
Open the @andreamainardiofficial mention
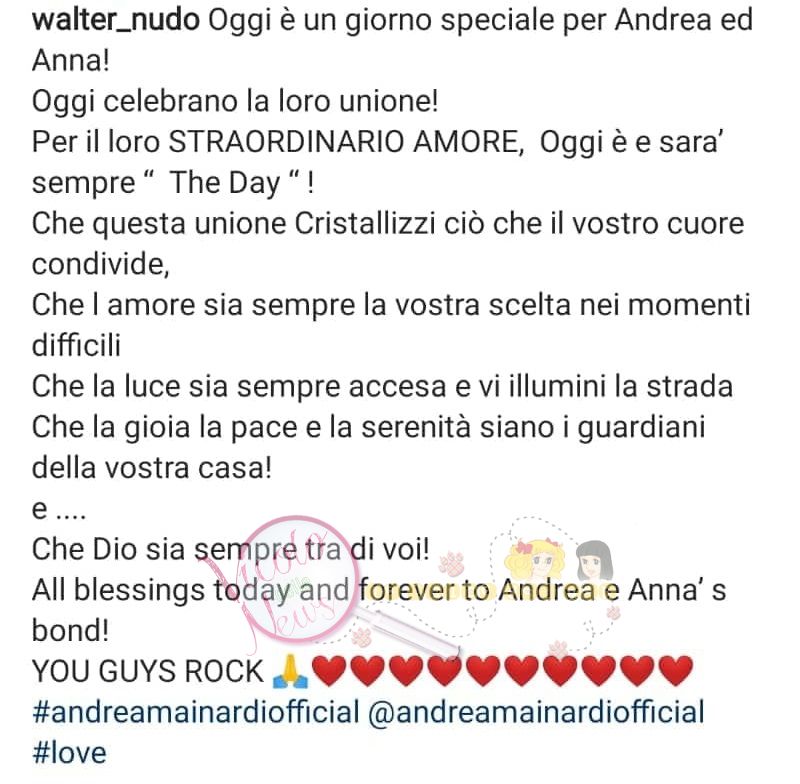pos(536,712)
